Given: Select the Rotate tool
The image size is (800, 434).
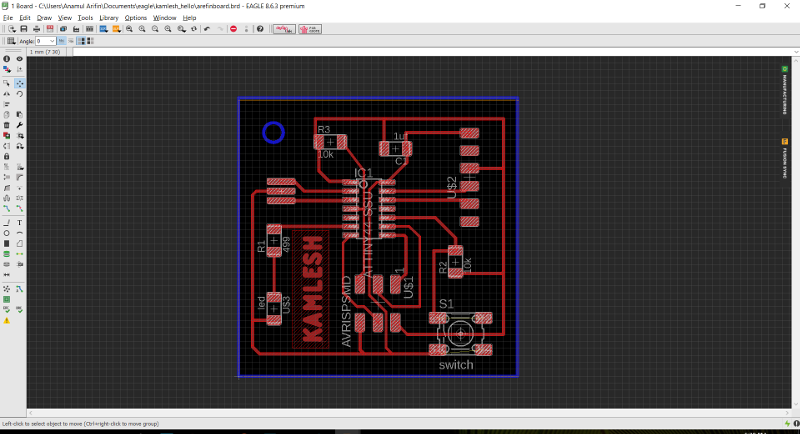Looking at the screenshot, I should pyautogui.click(x=19, y=94).
